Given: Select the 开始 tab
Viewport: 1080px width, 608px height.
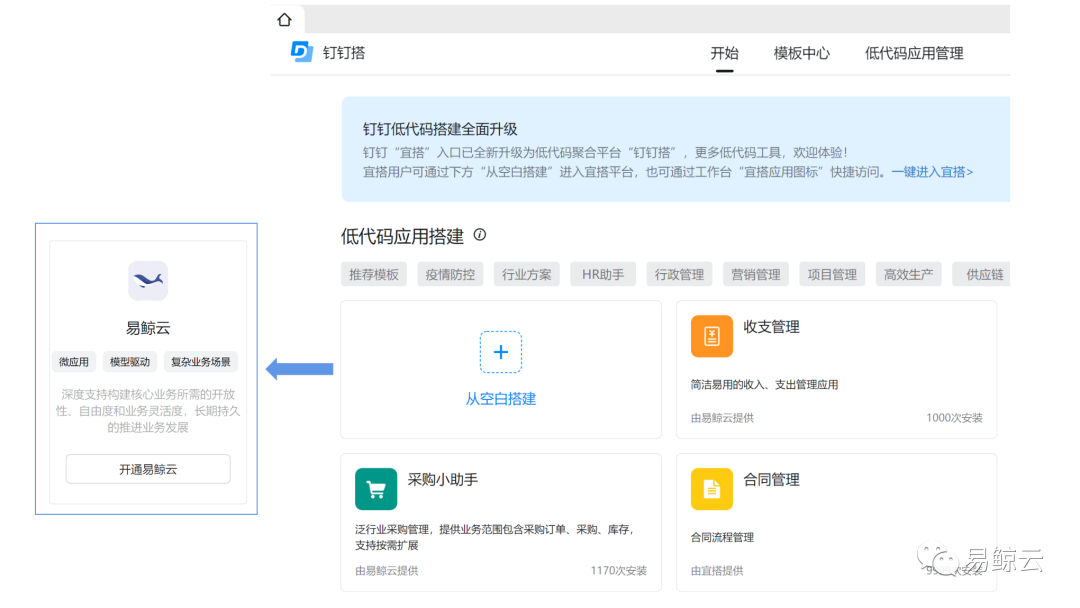Looking at the screenshot, I should (x=724, y=53).
